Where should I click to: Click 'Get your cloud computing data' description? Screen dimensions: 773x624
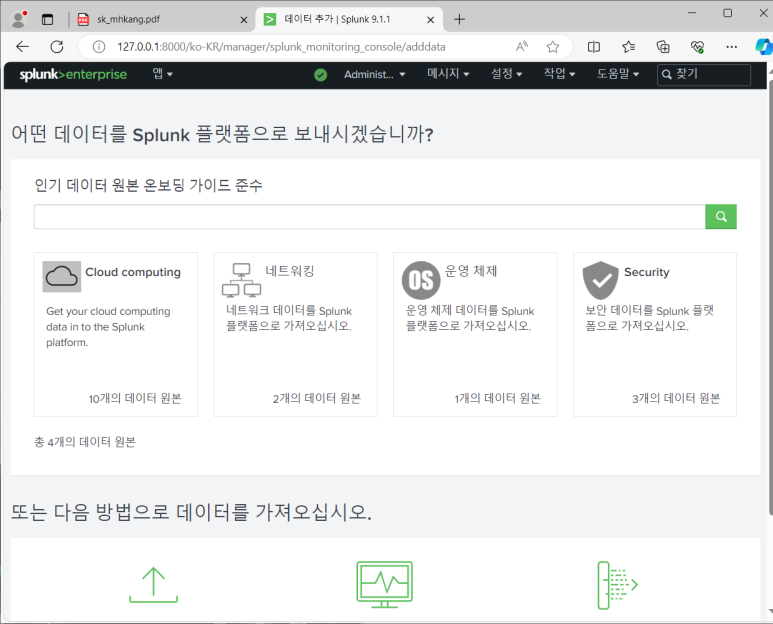(108, 327)
